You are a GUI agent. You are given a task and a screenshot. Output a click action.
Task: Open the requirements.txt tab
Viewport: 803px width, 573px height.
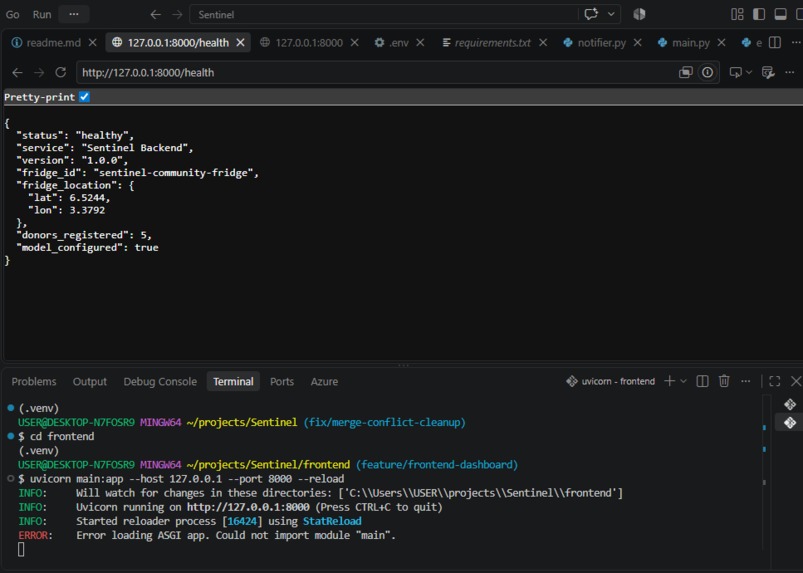point(487,43)
